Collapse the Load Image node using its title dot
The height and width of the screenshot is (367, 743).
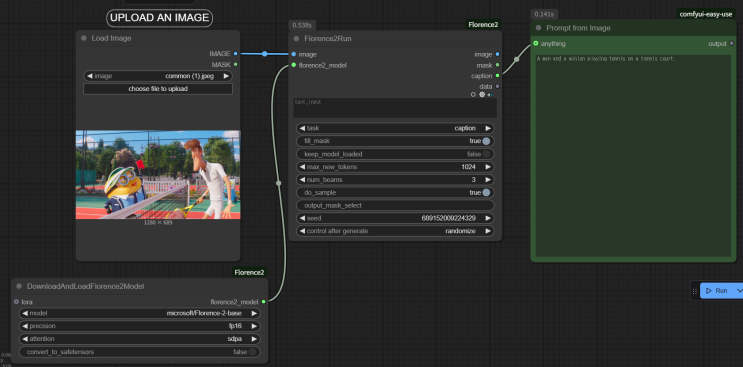(84, 38)
